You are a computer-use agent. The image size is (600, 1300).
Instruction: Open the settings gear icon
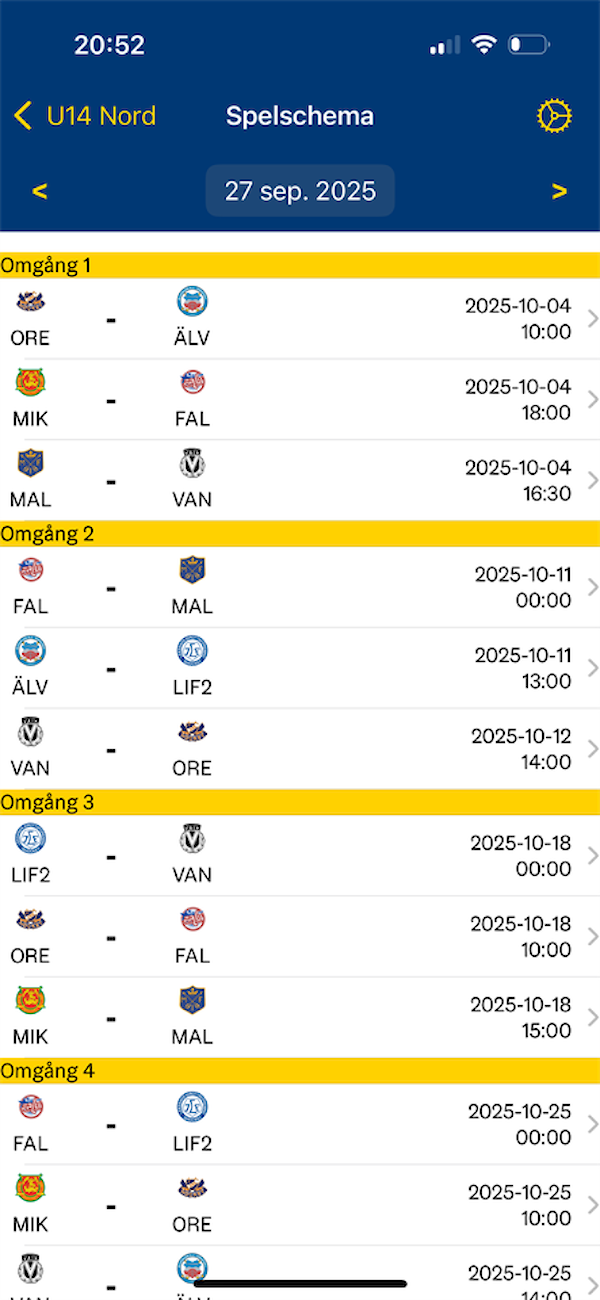(x=553, y=117)
